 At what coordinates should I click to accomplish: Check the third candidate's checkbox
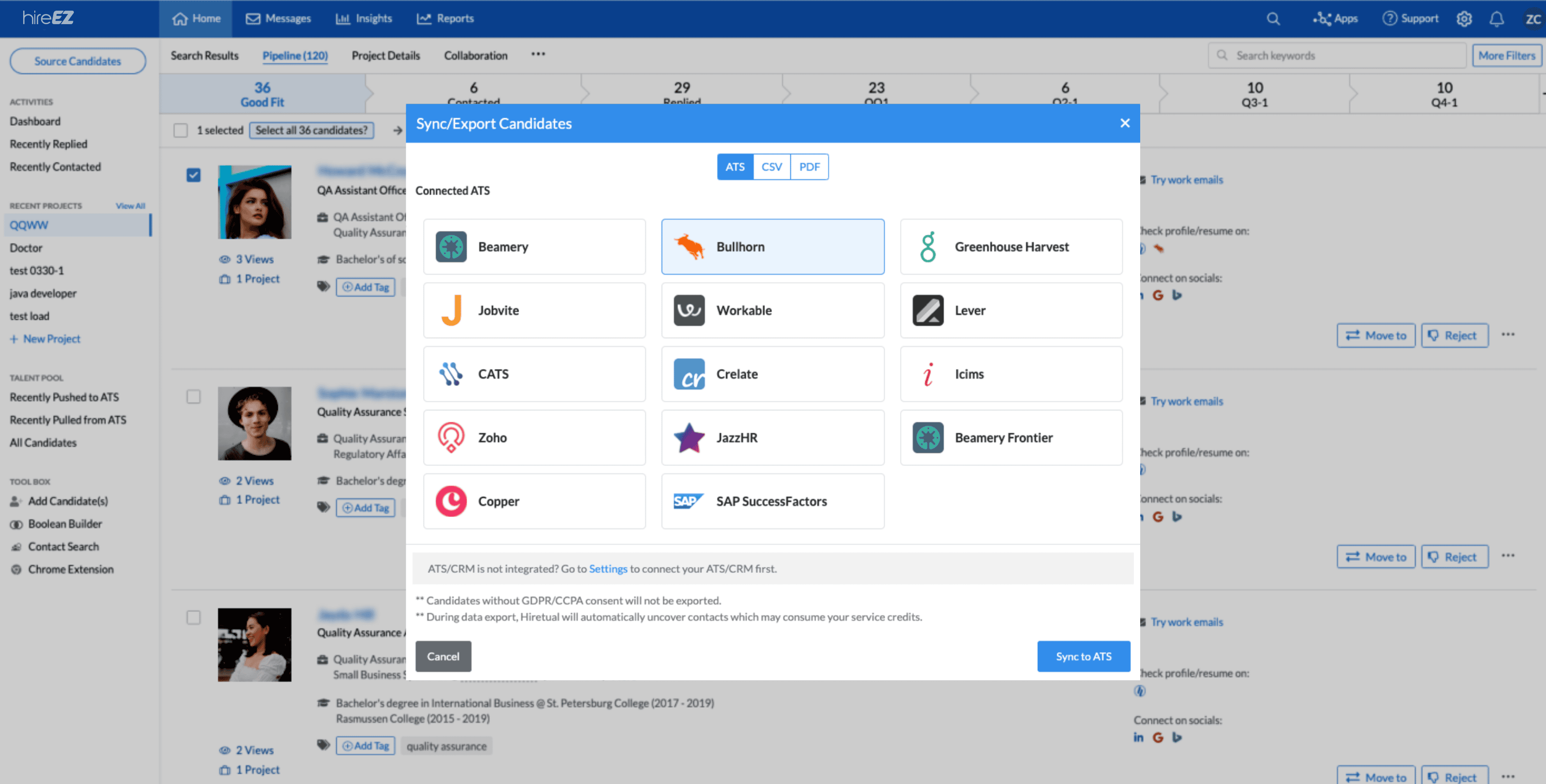[x=193, y=617]
